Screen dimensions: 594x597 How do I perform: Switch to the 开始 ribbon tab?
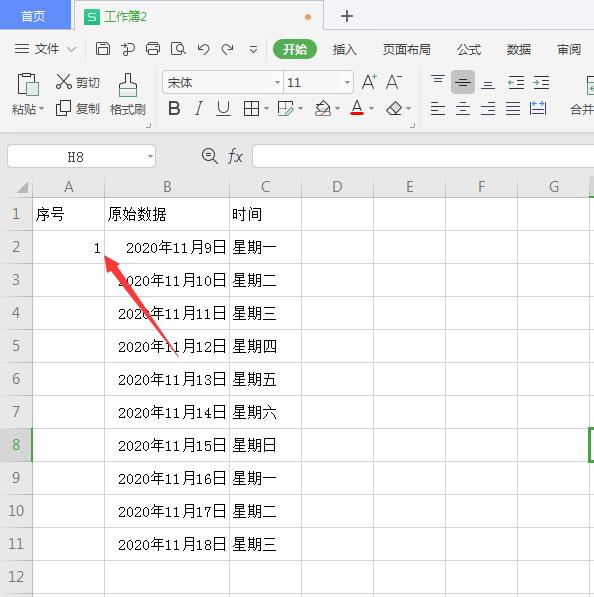(295, 49)
